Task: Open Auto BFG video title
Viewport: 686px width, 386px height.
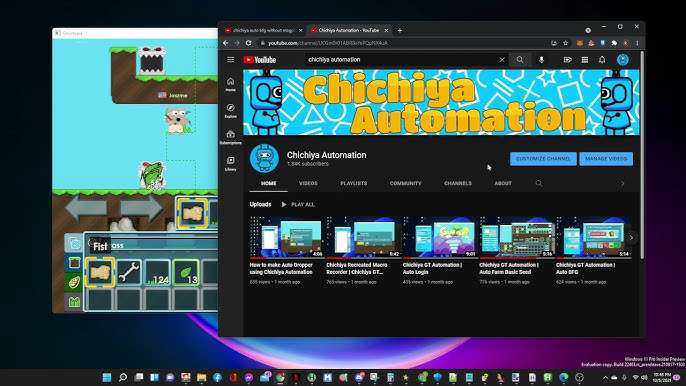Action: coord(585,268)
